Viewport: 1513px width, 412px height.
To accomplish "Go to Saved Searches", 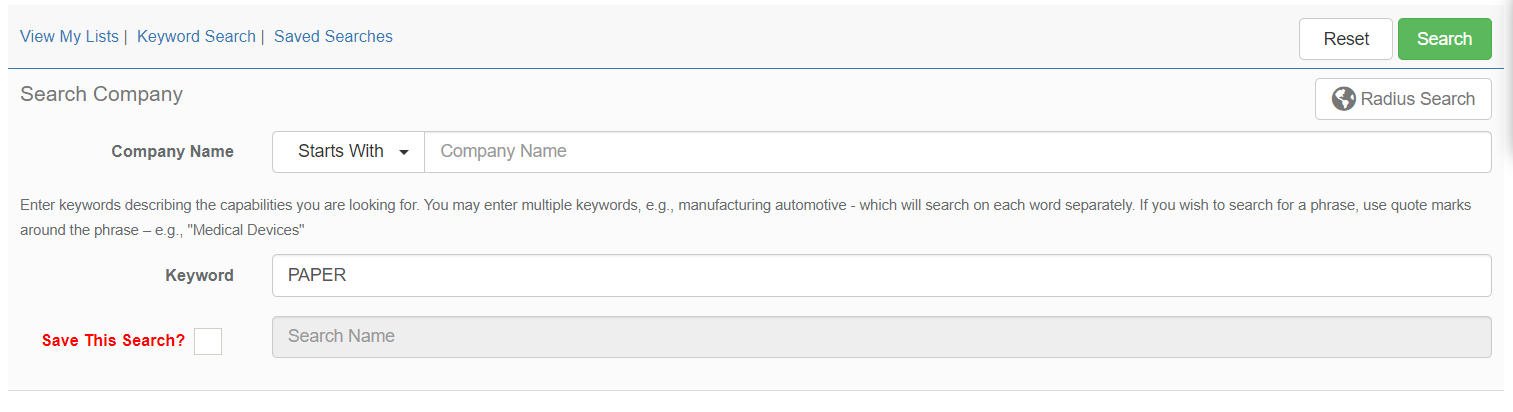I will pos(333,36).
